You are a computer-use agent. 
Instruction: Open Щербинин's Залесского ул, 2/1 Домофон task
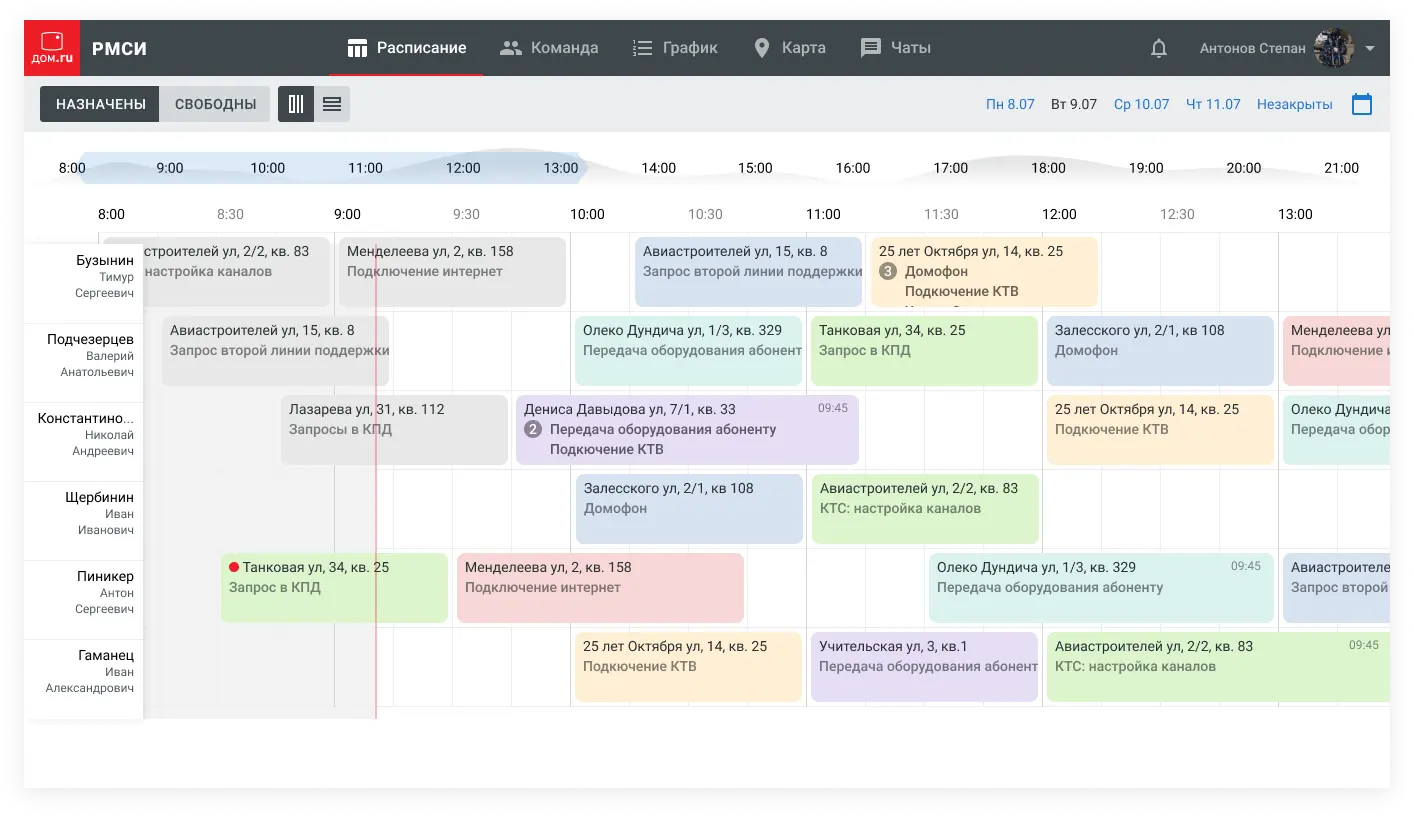689,509
